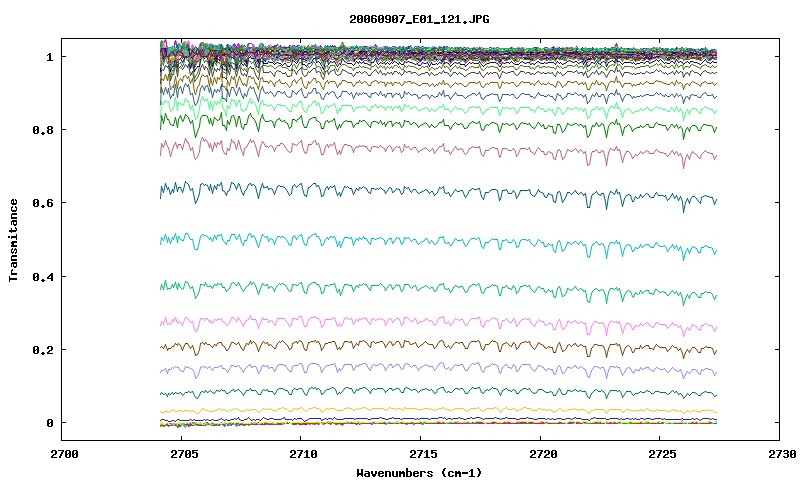Viewport: 800px width, 480px height.
Task: Click the x-axis tick label 2725
Action: [x=662, y=454]
